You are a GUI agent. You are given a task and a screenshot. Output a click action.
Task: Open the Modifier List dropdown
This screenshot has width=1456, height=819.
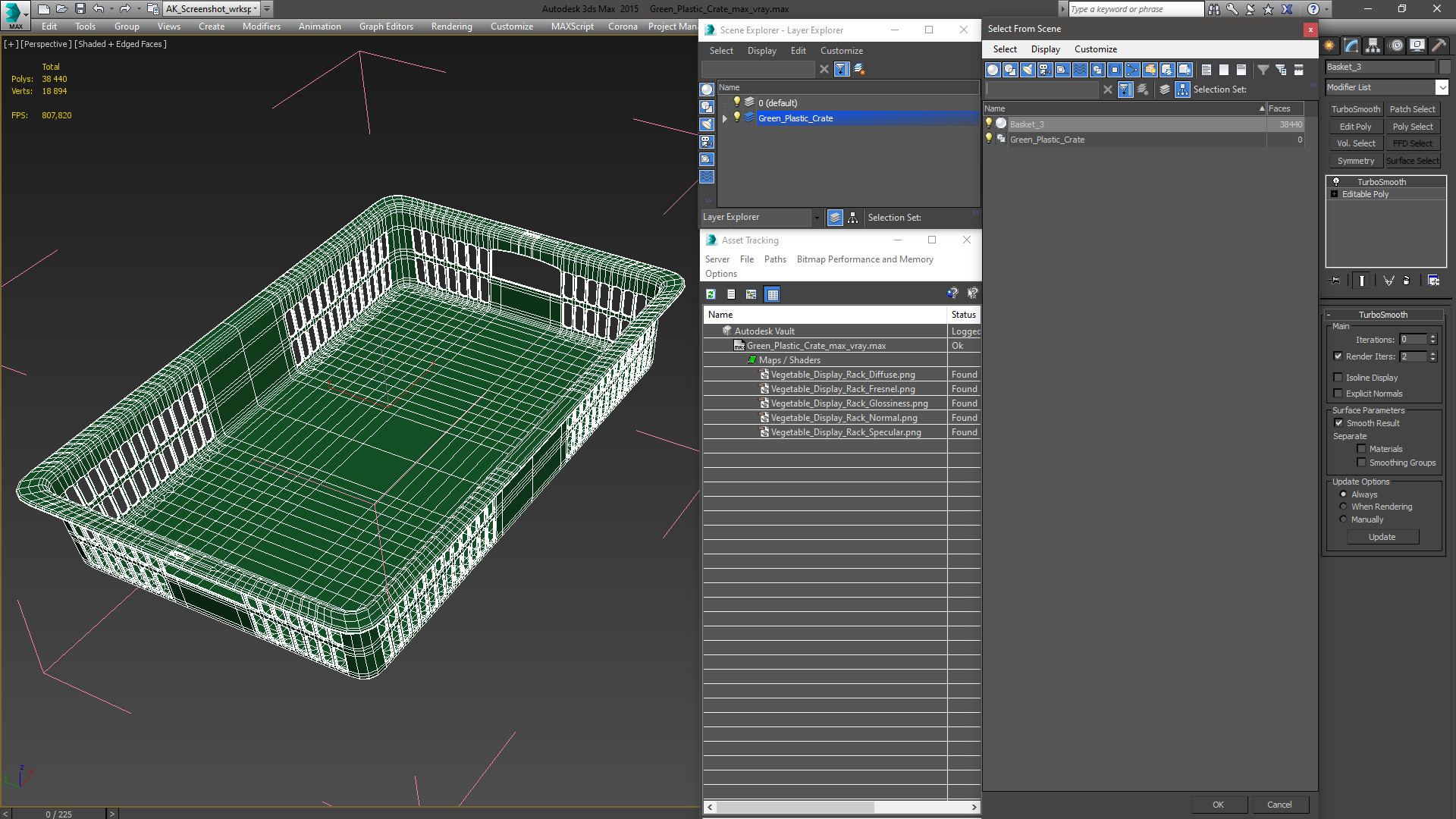pos(1442,88)
